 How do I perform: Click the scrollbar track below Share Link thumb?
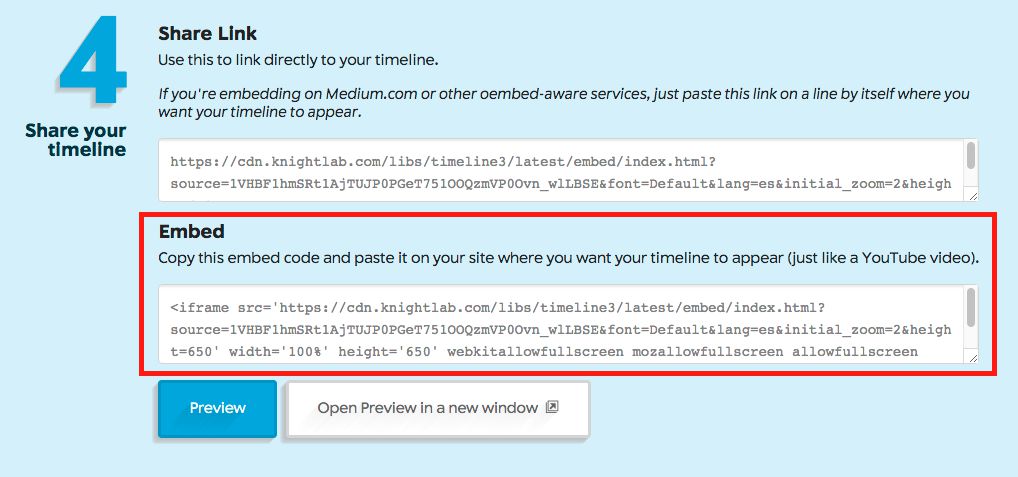pyautogui.click(x=971, y=179)
